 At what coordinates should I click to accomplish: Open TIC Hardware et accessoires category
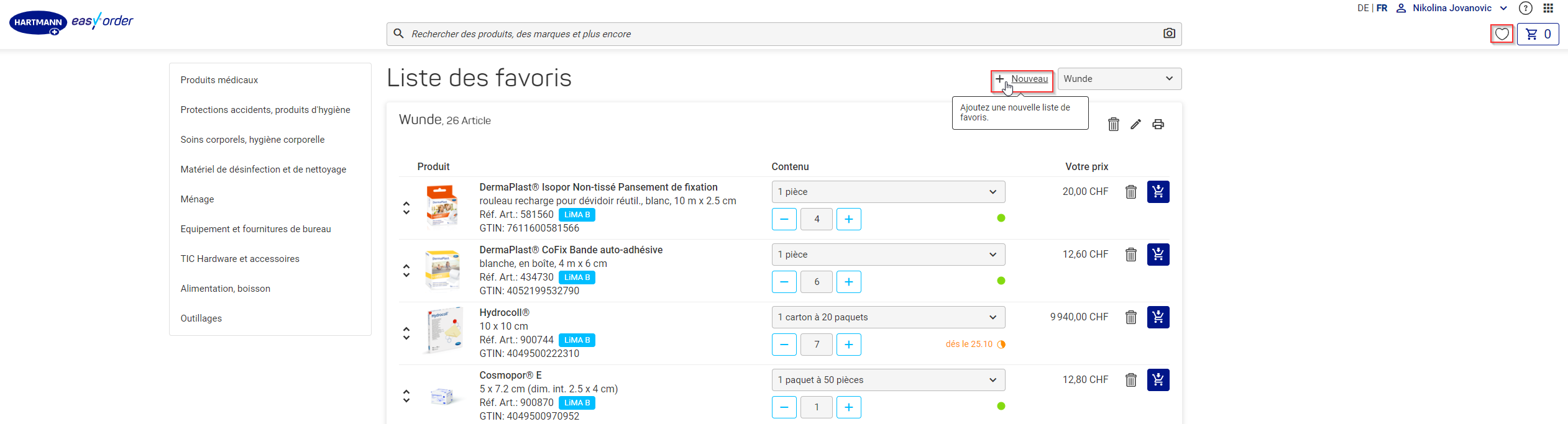240,259
